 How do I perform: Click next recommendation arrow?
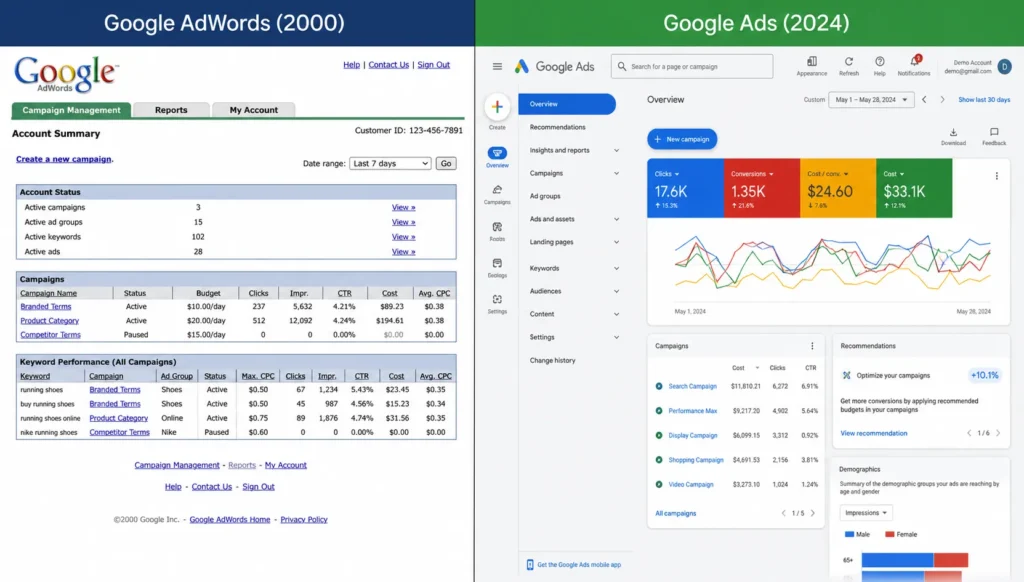pyautogui.click(x=999, y=433)
